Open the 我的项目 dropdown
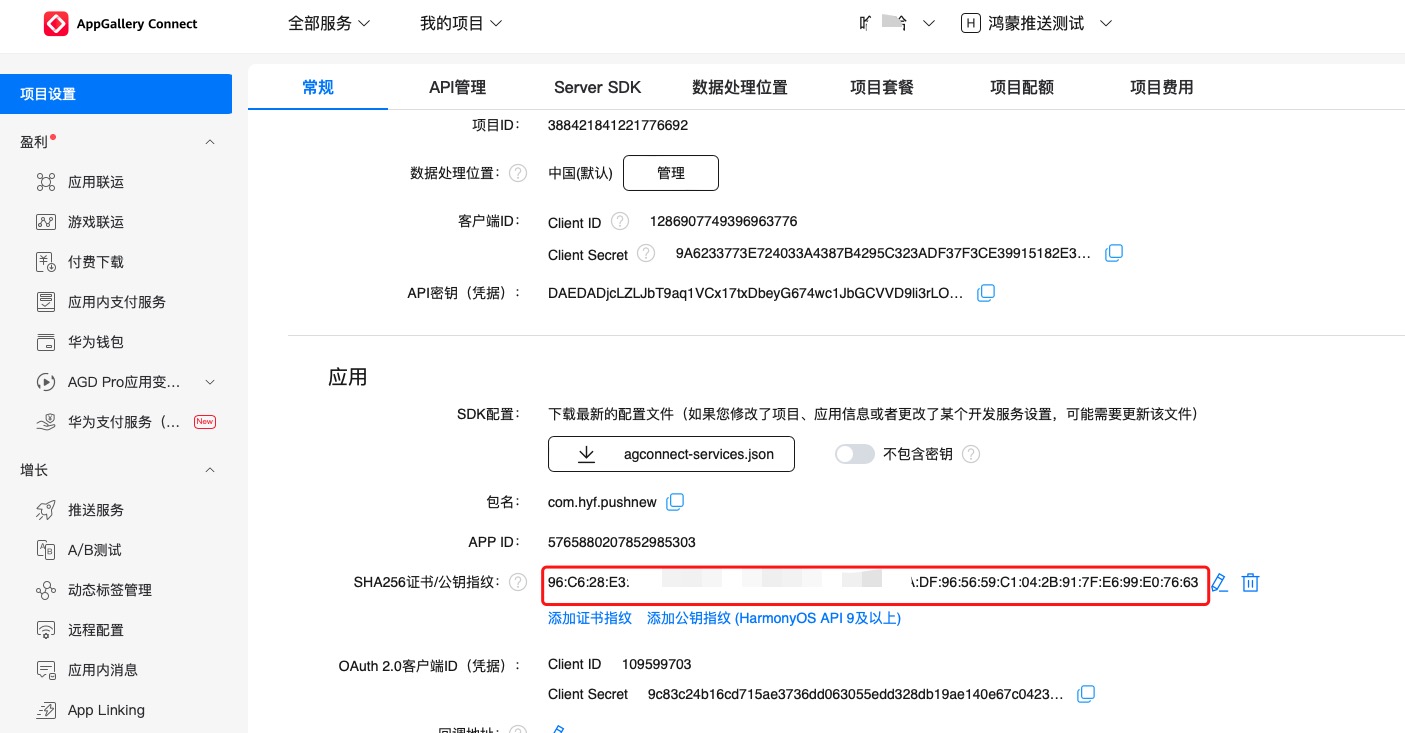Image resolution: width=1405 pixels, height=733 pixels. click(x=461, y=23)
